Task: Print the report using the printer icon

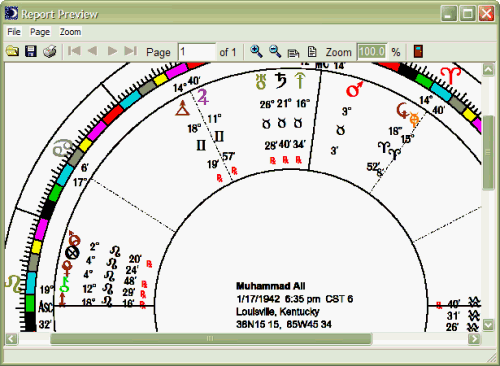Action: [x=50, y=52]
